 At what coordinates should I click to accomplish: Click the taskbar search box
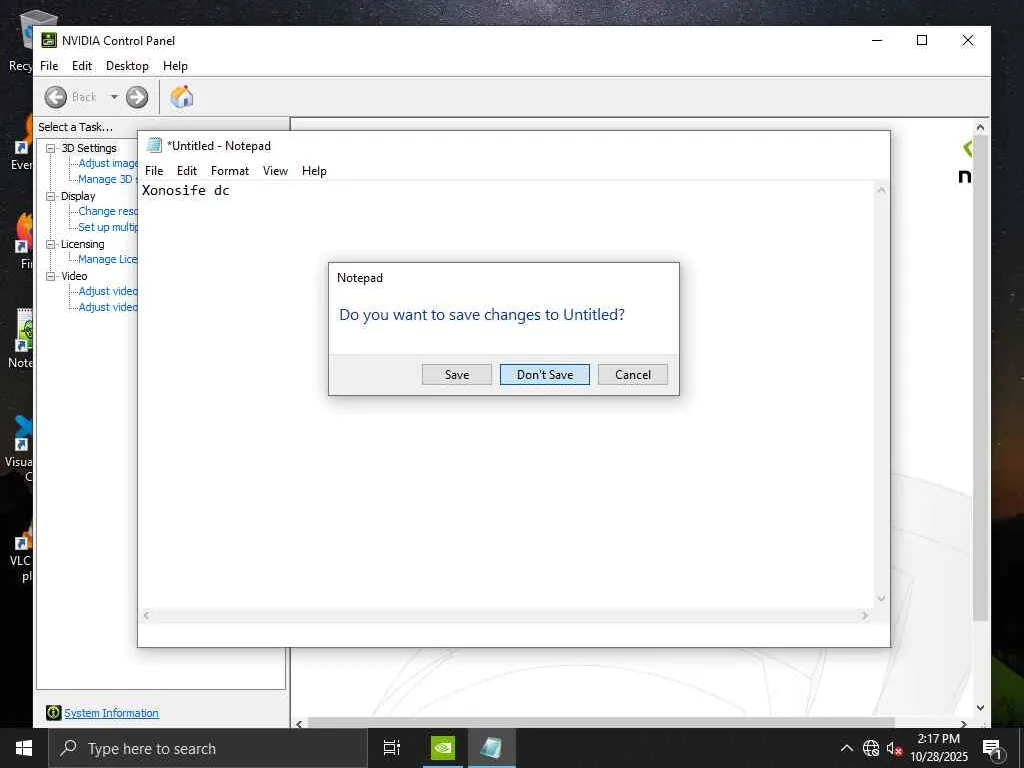[208, 748]
